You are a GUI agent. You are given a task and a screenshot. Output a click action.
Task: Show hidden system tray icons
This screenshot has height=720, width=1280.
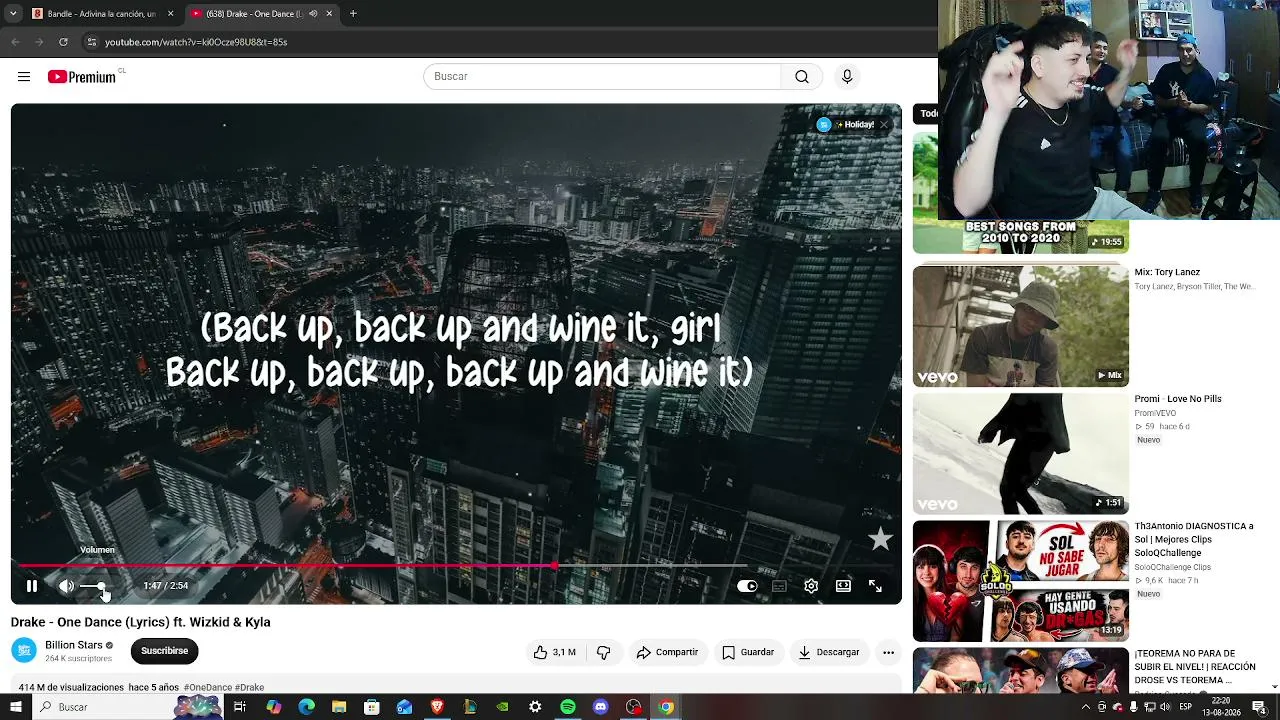(x=1086, y=707)
